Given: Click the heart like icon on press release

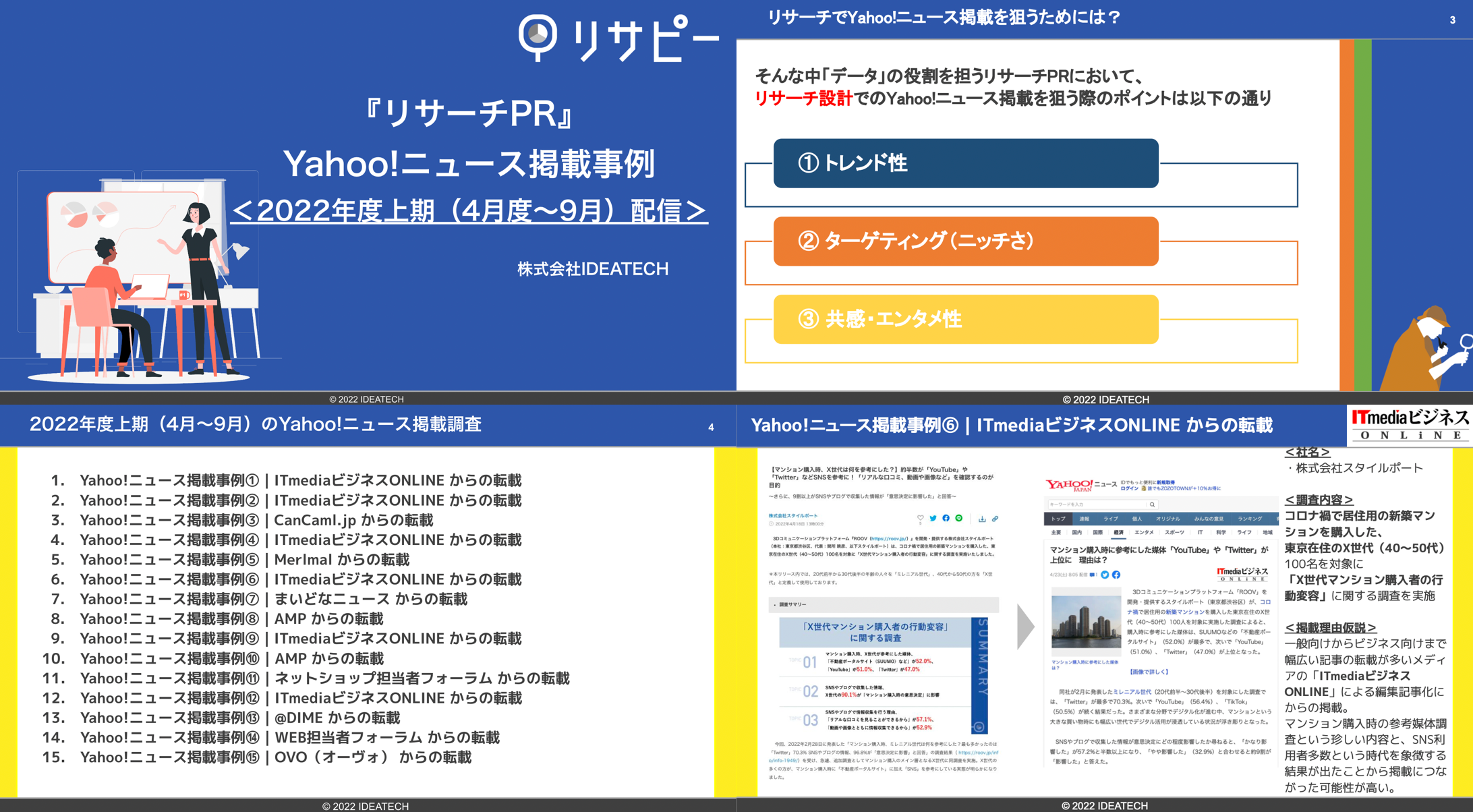Looking at the screenshot, I should click(920, 518).
